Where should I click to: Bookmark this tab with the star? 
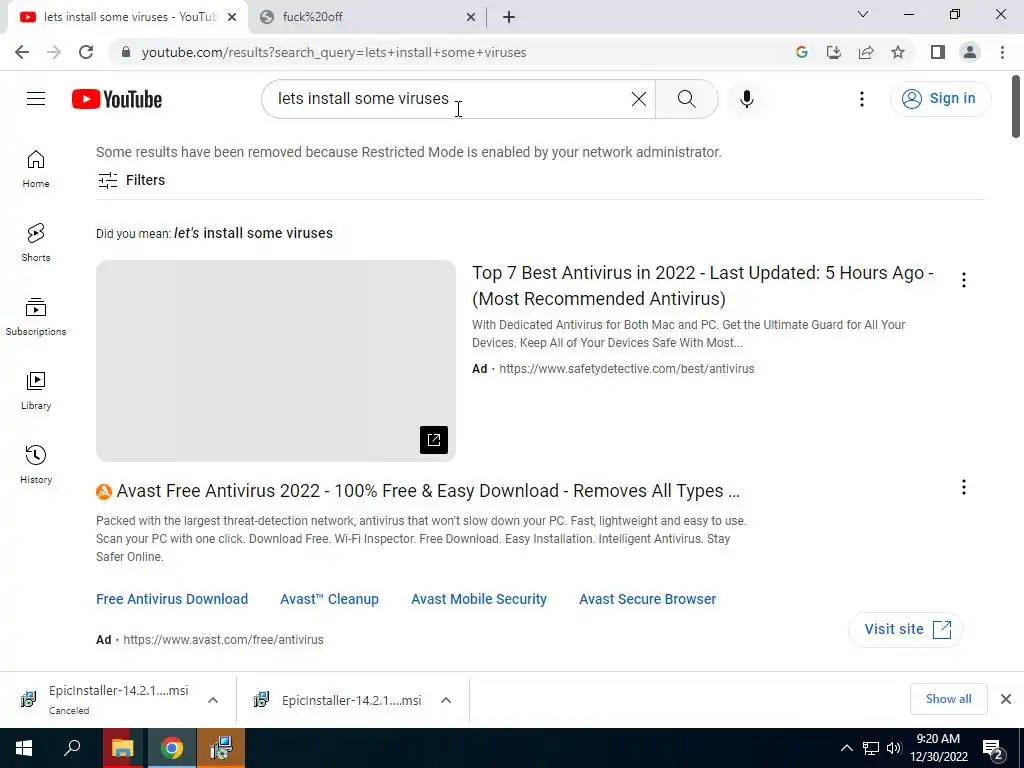[898, 52]
